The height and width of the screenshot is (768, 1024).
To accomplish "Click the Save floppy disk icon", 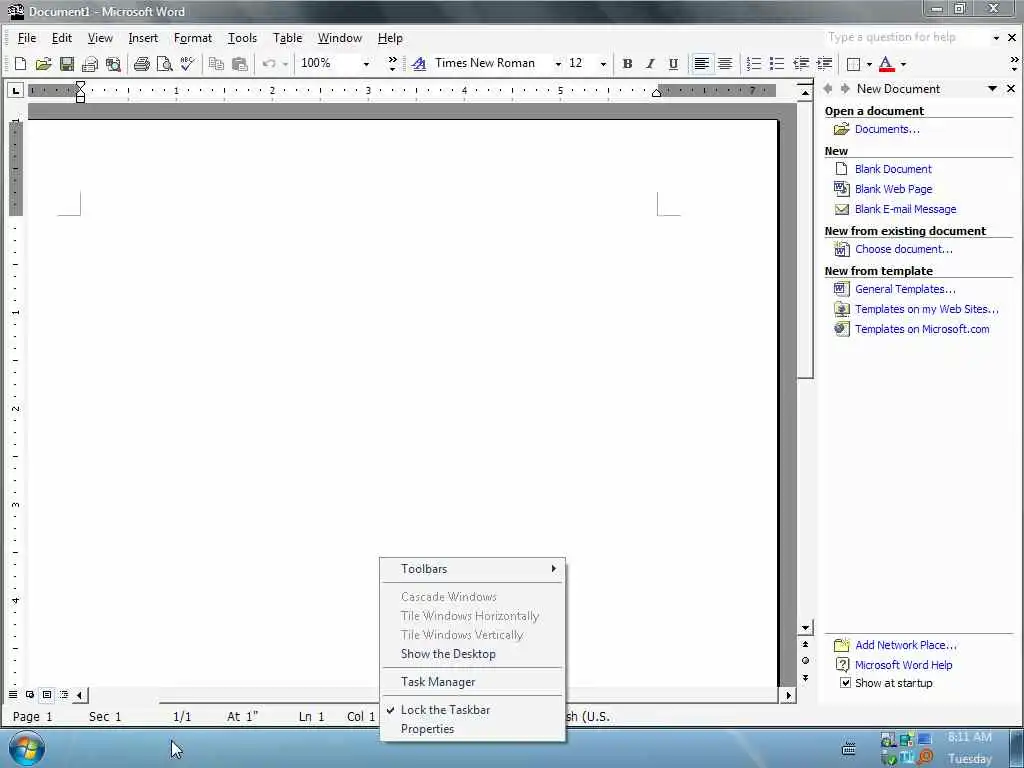I will click(x=67, y=63).
